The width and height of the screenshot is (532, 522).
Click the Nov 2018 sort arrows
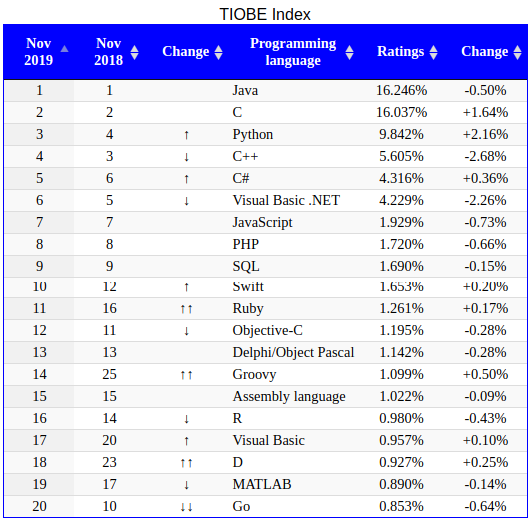[x=135, y=52]
